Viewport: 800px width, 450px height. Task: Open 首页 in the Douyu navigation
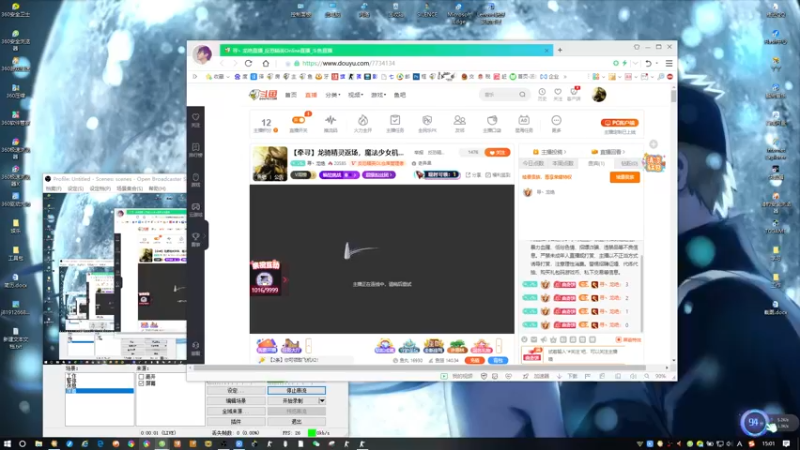291,95
